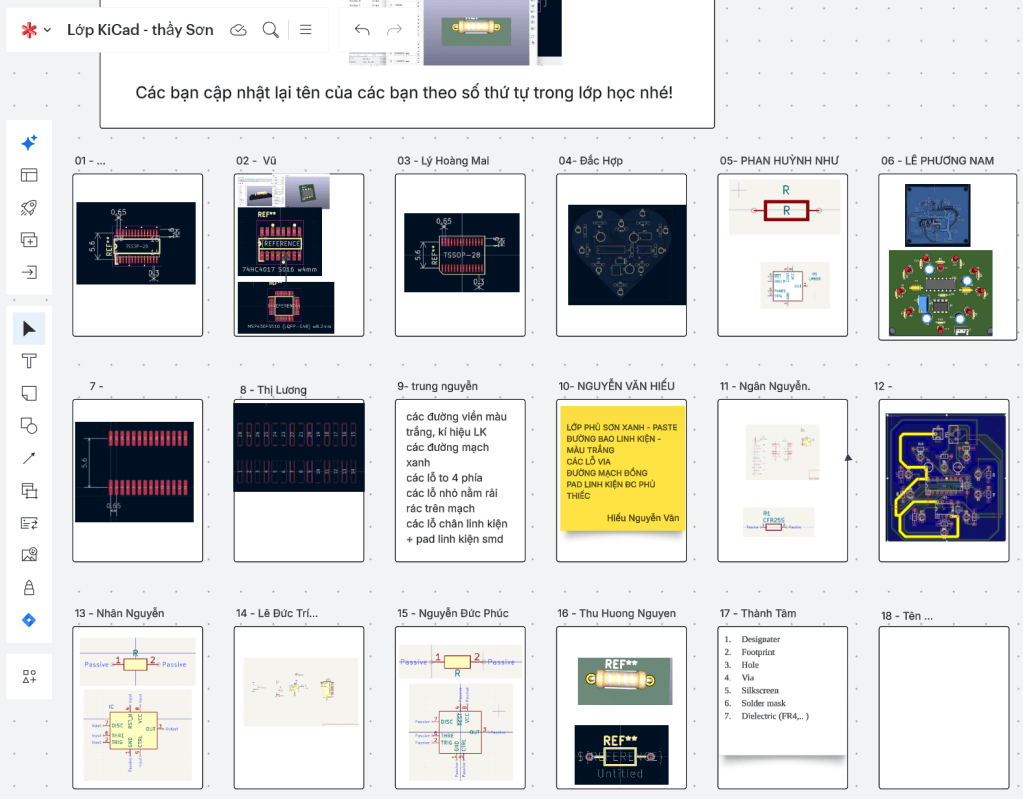Screen dimensions: 1023x799
Task: Click the rocket icon in sidebar
Action: pyautogui.click(x=29, y=207)
